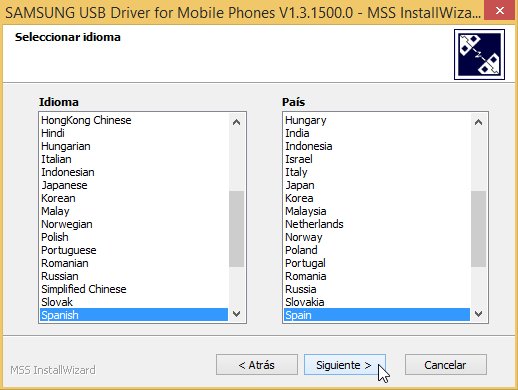Choose Russia as country
This screenshot has width=518, height=390.
pyautogui.click(x=377, y=289)
